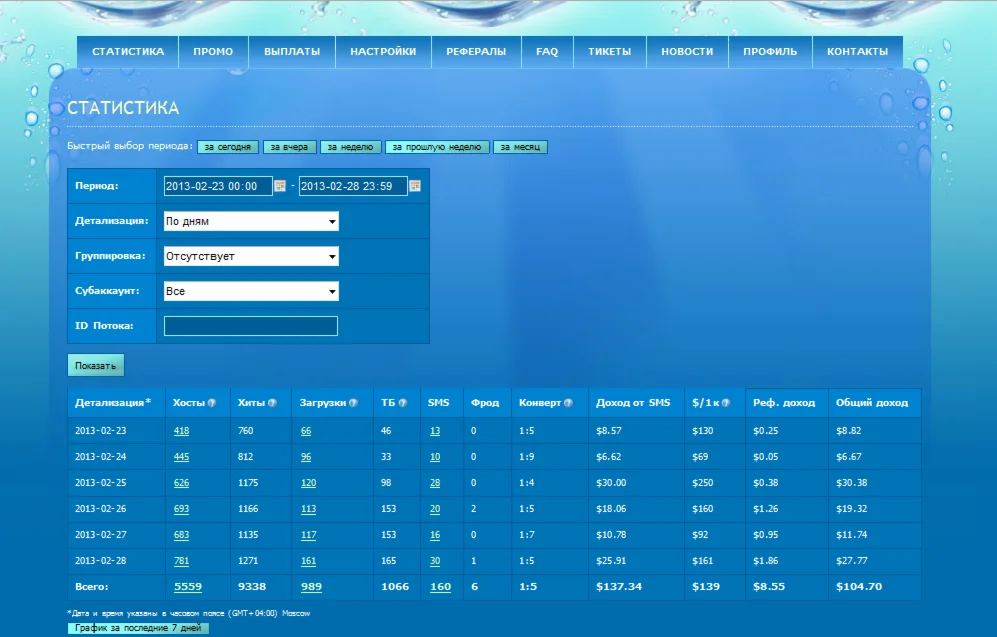
Task: Open hosts link 418 for 2013-02-23
Action: coord(181,431)
